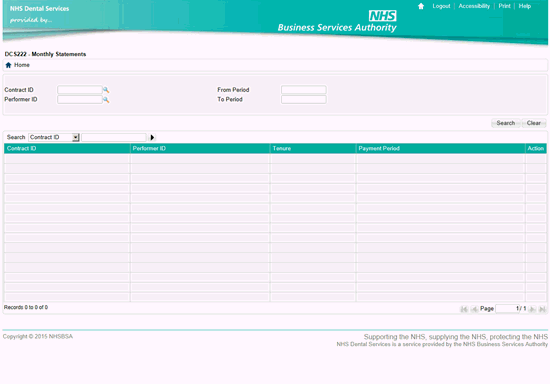
Task: Focus the To Period input field
Action: pos(304,100)
